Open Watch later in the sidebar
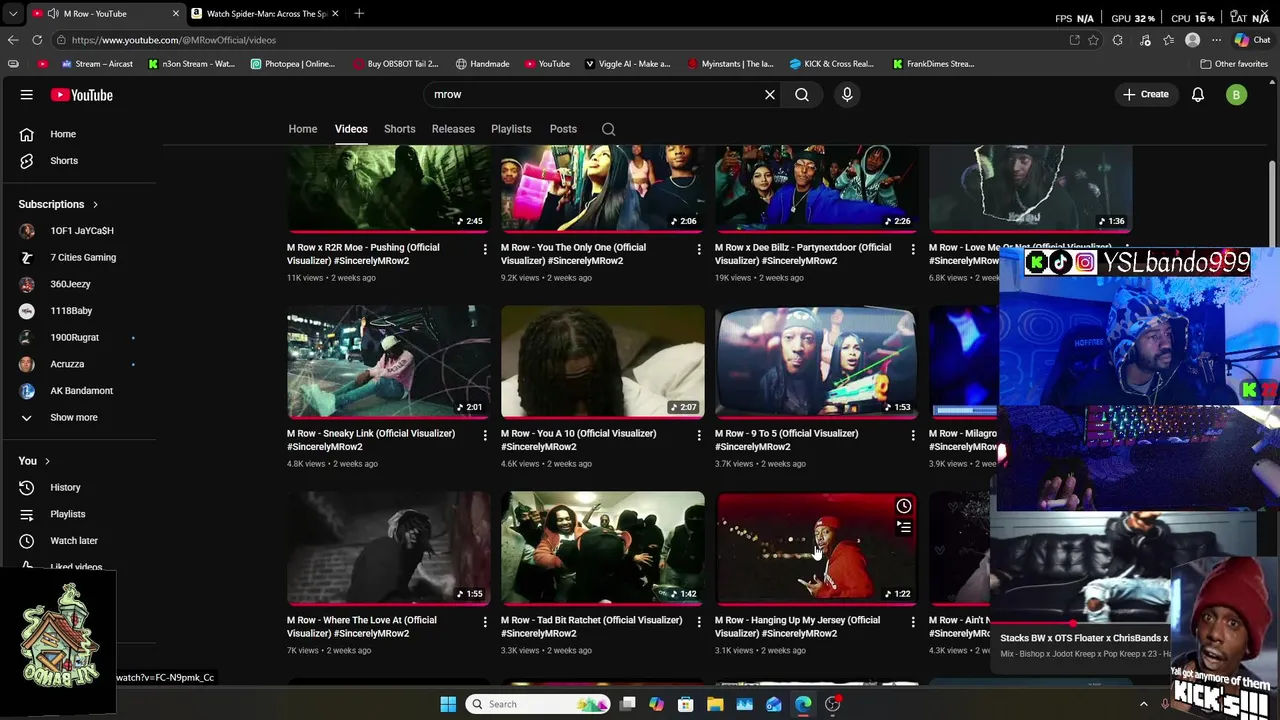The image size is (1280, 720). pos(76,541)
